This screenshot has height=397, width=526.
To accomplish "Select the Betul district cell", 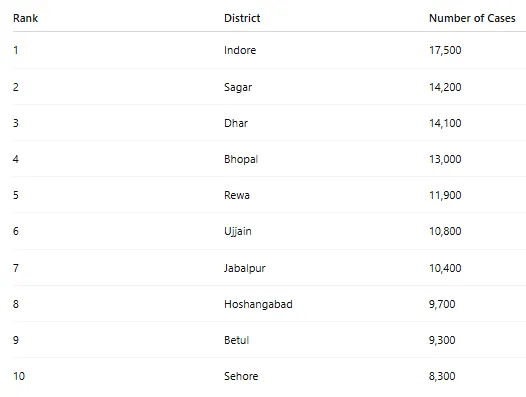I will [x=236, y=340].
